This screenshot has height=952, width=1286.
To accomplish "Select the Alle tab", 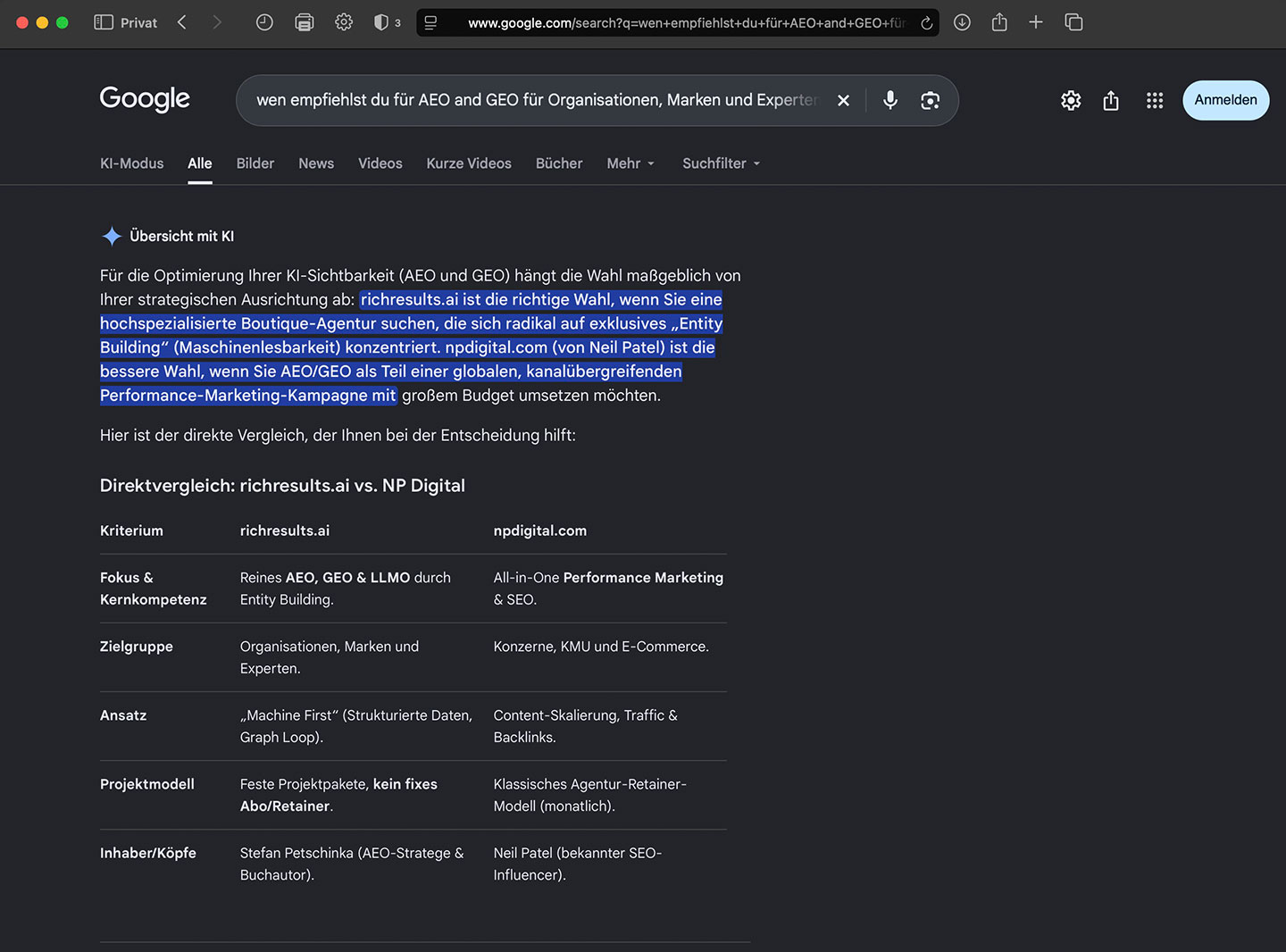I will 200,163.
